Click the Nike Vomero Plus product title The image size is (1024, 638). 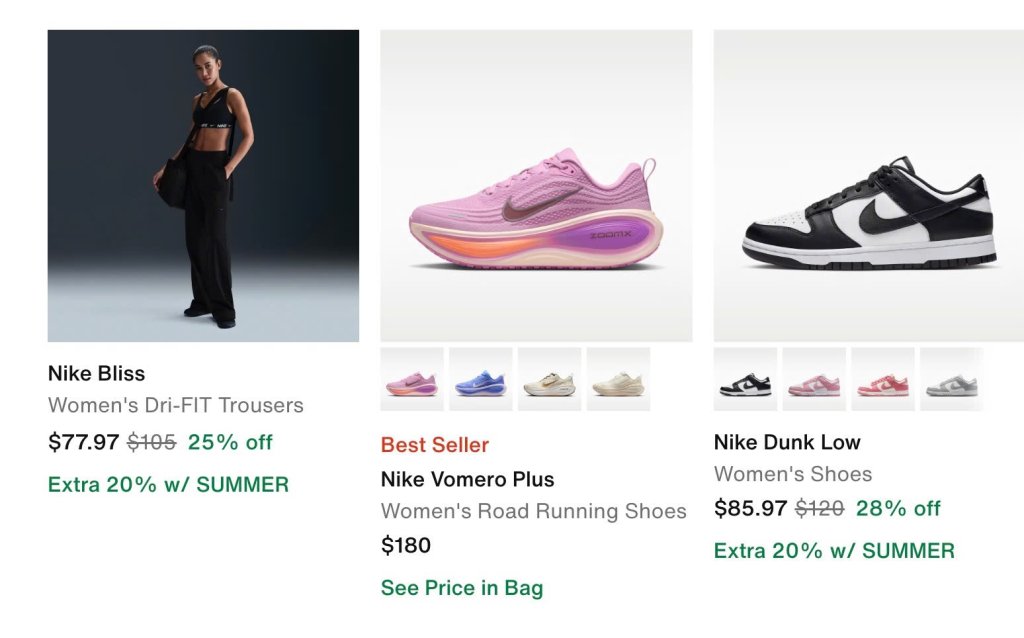tap(468, 479)
